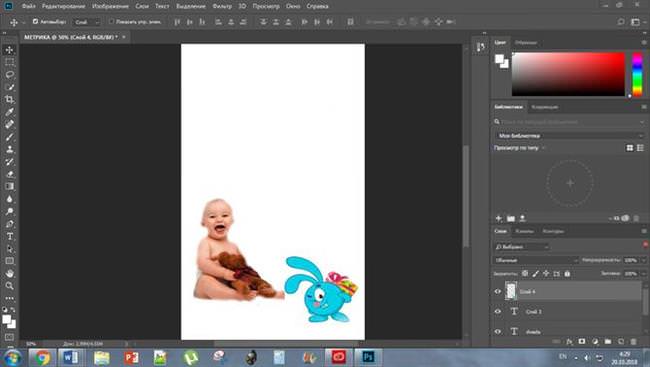
Task: Open the opacity value dropdown arrow
Action: click(x=644, y=260)
